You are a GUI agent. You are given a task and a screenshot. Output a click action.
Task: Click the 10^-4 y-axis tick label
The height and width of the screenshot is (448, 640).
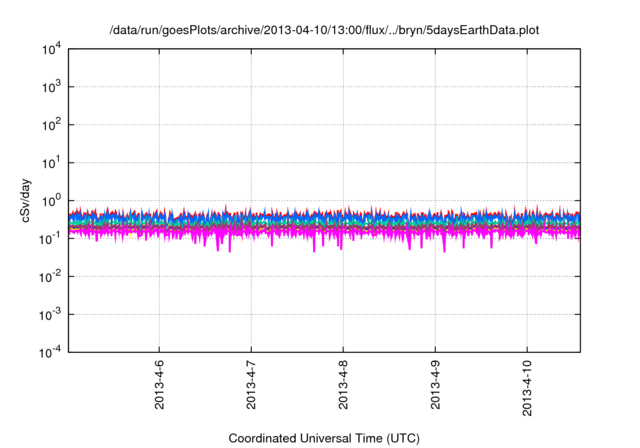50,352
